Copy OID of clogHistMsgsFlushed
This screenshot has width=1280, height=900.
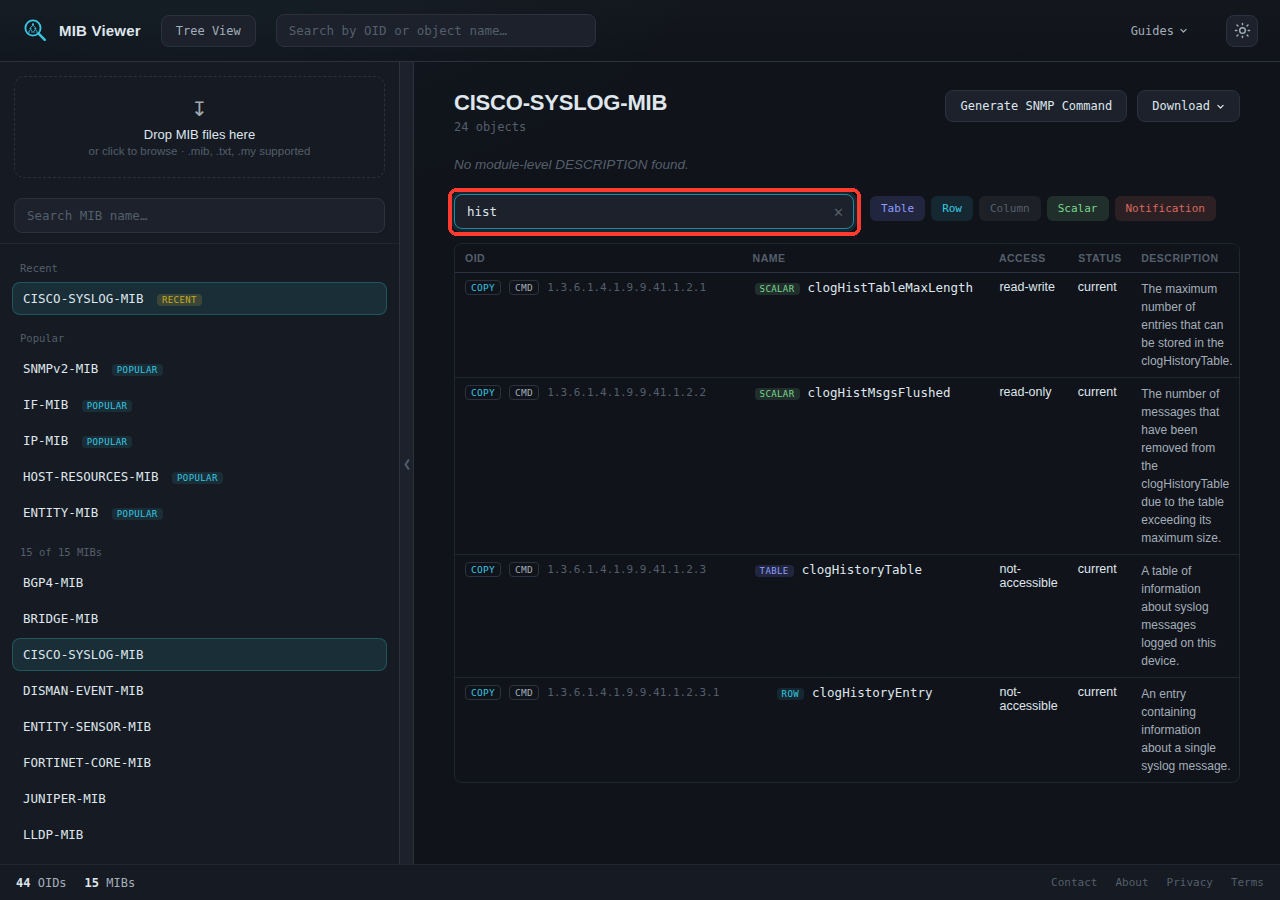[483, 393]
